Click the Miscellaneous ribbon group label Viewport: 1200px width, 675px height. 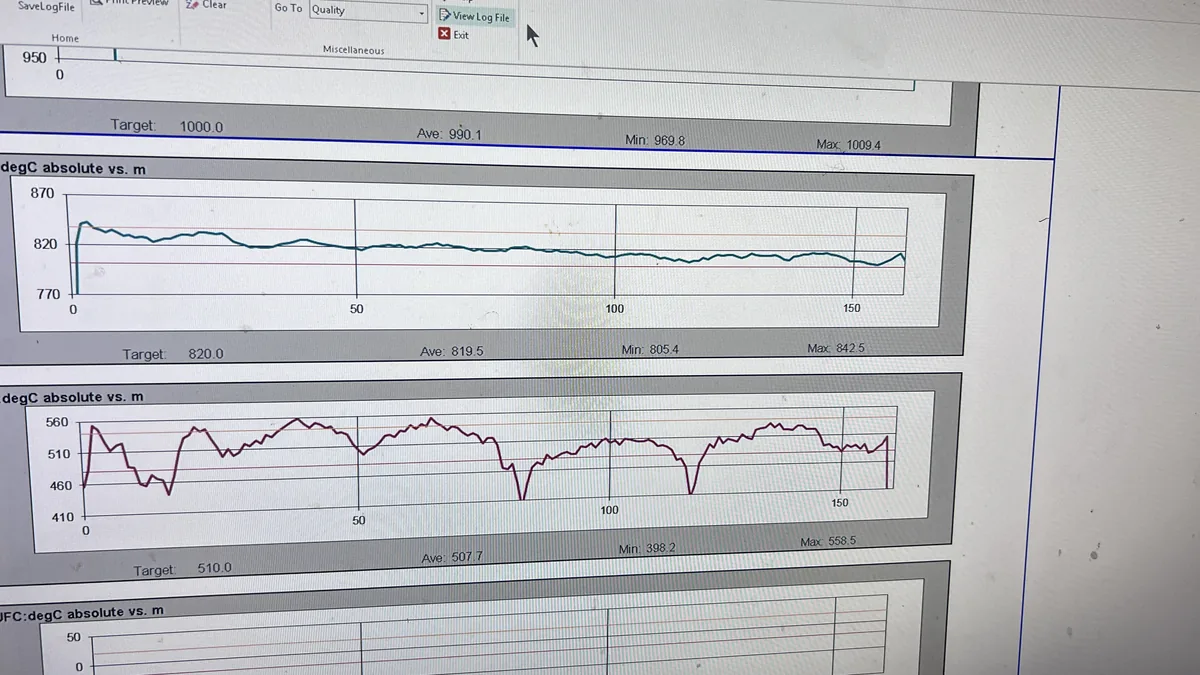pyautogui.click(x=353, y=50)
